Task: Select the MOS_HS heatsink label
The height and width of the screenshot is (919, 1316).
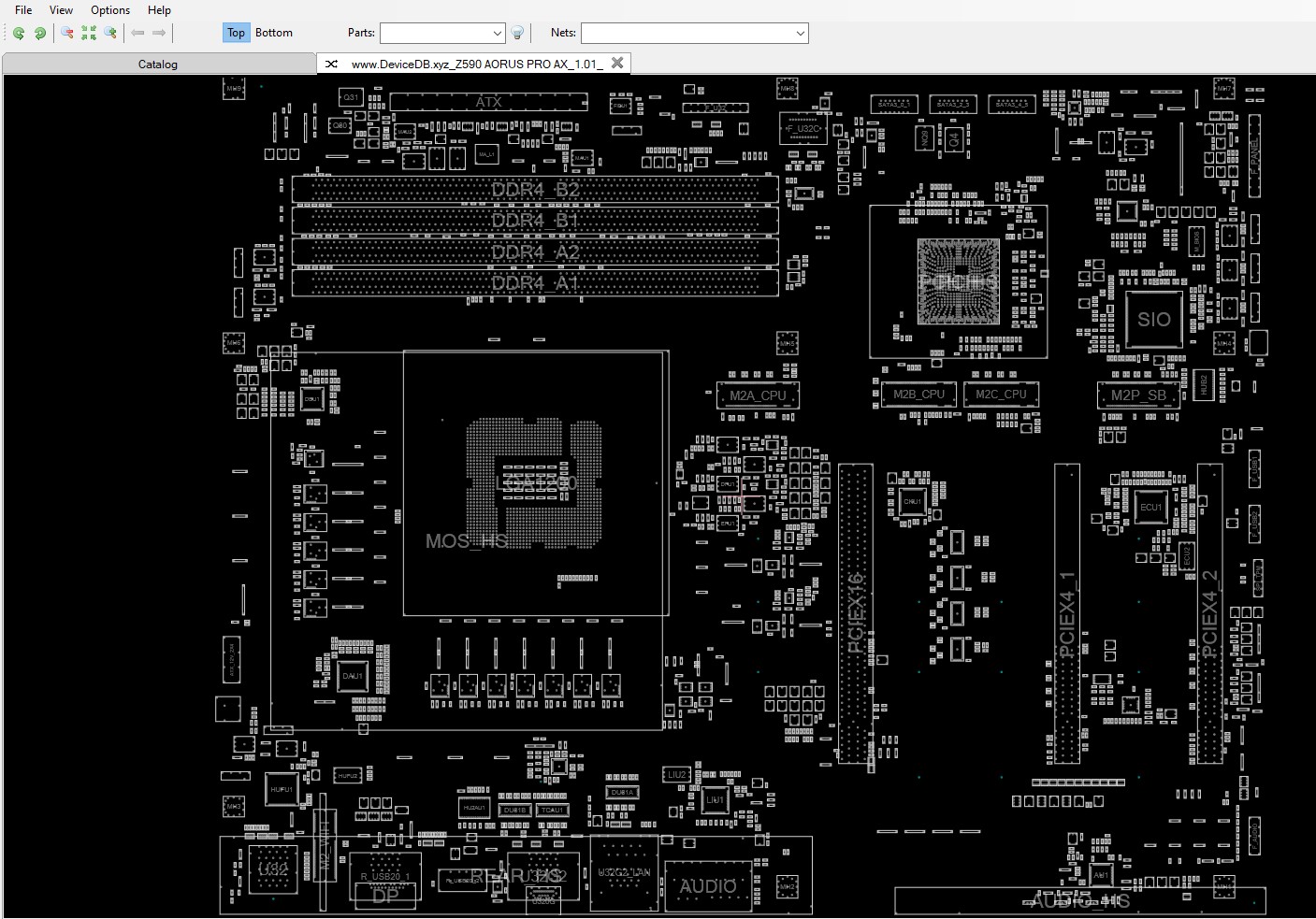Action: (x=467, y=541)
